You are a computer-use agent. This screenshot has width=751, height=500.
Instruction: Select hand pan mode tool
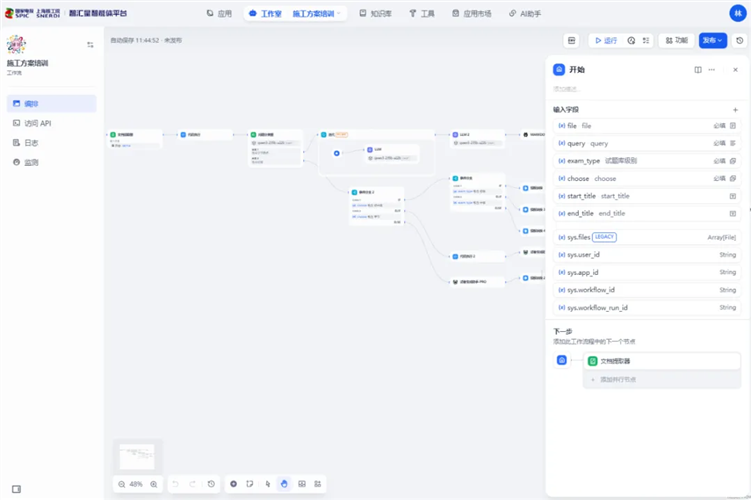284,484
